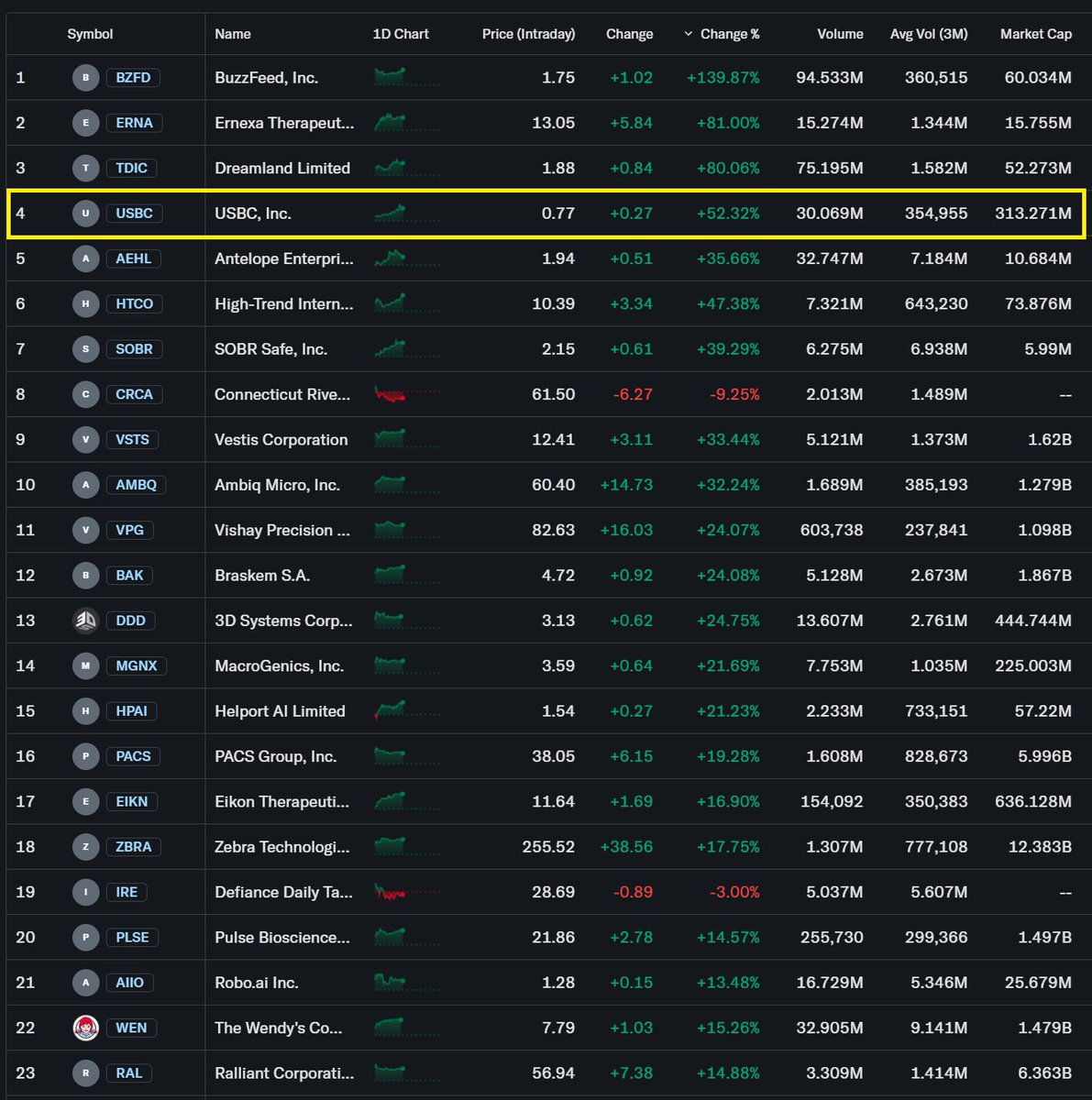Click the RAL round logo icon
This screenshot has width=1092, height=1100.
(x=86, y=1072)
